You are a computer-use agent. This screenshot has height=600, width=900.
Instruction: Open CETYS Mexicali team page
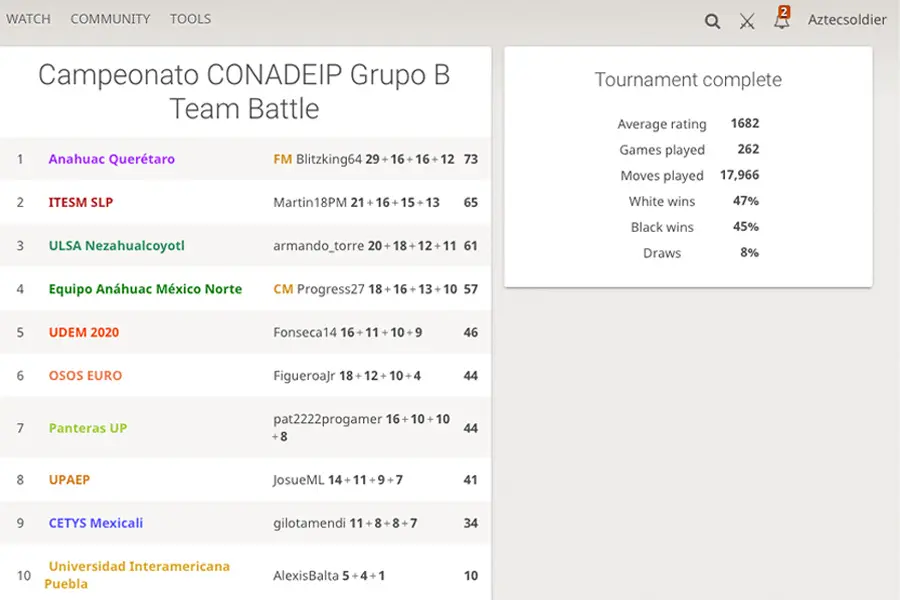pyautogui.click(x=96, y=523)
